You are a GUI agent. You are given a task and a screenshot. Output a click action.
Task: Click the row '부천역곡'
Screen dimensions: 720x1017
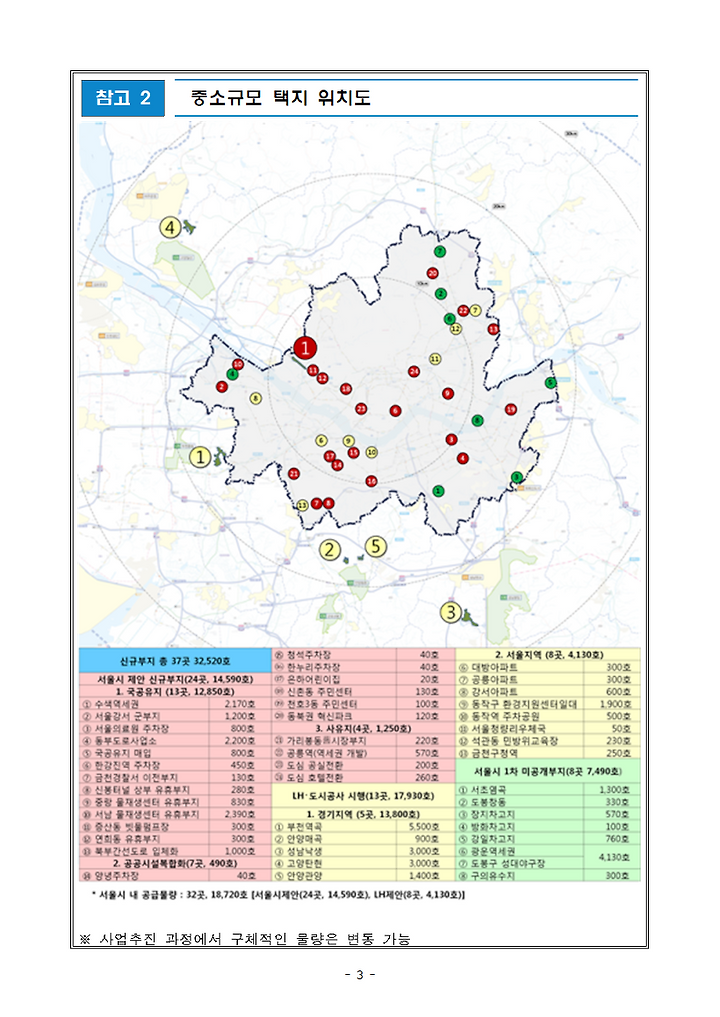363,827
